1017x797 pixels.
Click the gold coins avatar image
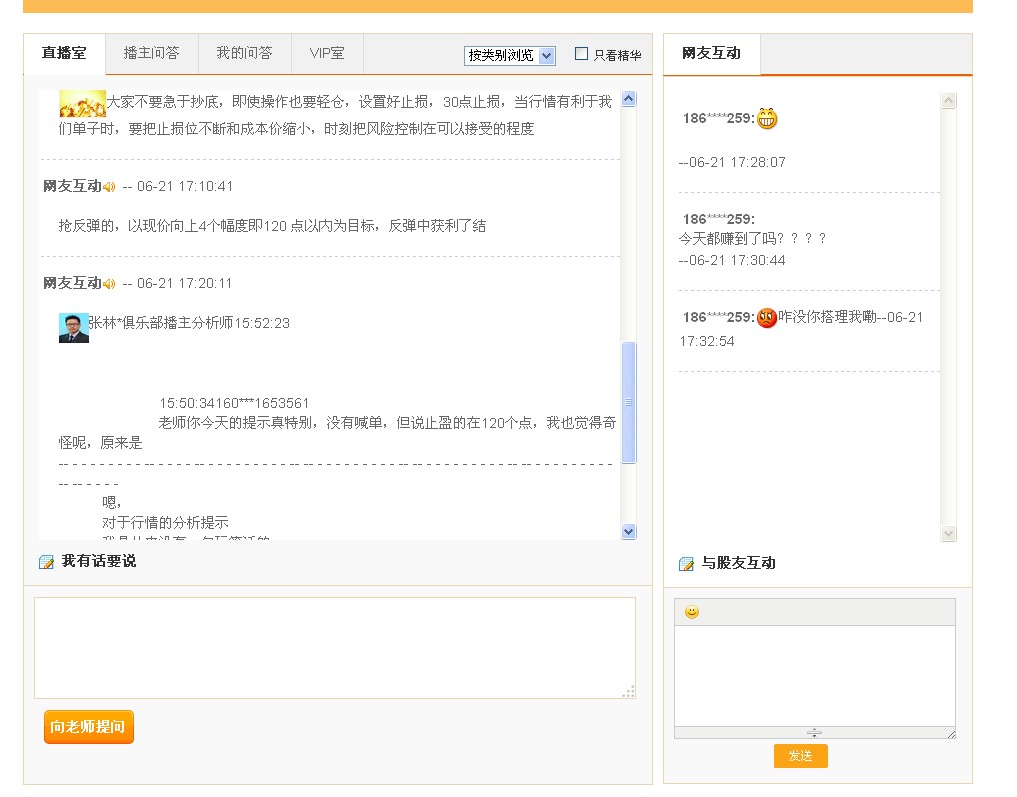point(82,103)
